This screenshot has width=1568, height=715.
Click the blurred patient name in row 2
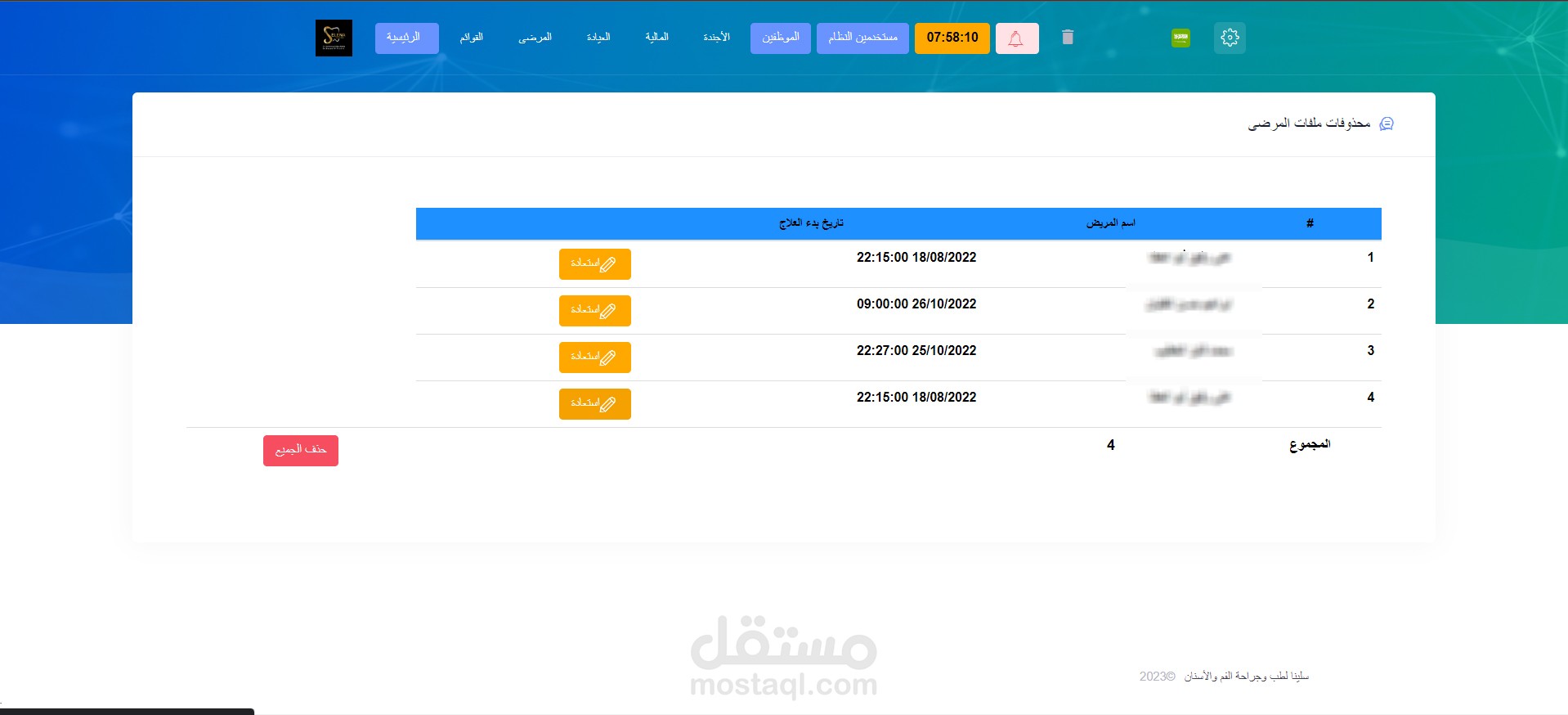(x=1189, y=305)
